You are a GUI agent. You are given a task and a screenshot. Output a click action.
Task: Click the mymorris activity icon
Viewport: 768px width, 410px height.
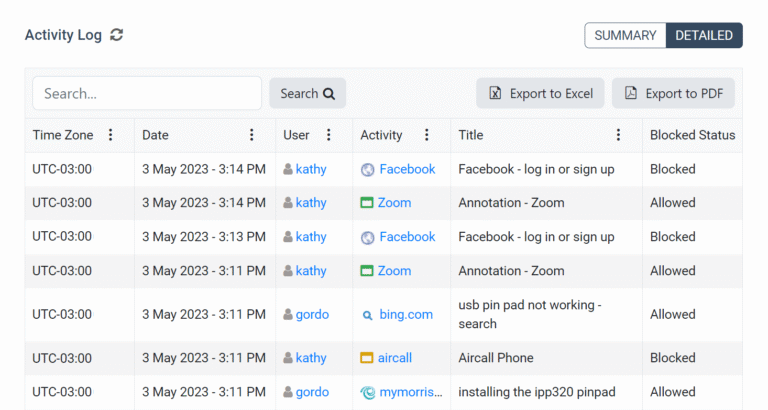pos(368,392)
